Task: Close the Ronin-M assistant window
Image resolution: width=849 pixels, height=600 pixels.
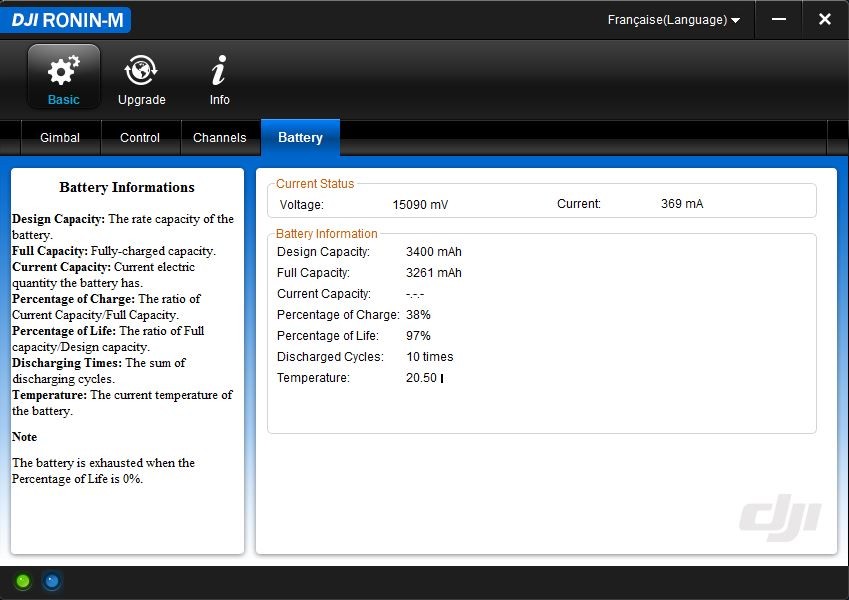Action: click(x=825, y=19)
